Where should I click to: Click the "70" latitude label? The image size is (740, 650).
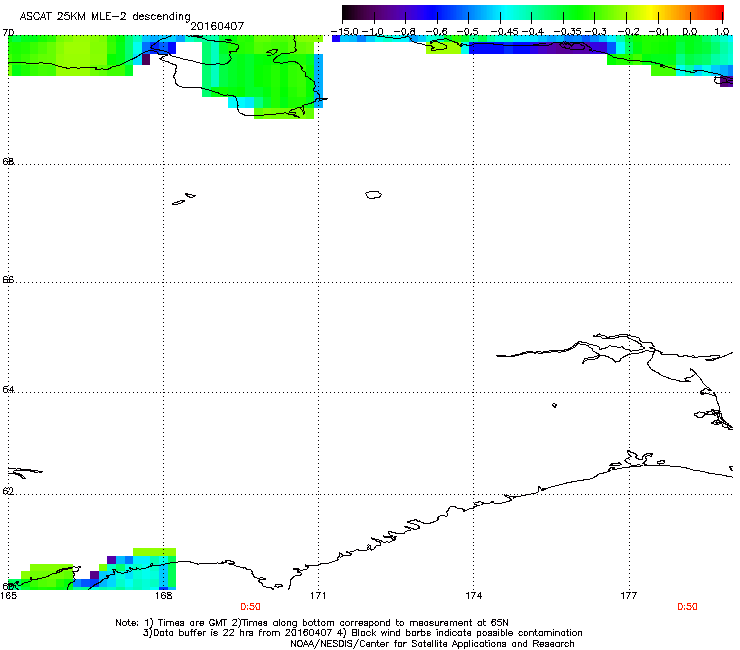(x=8, y=33)
